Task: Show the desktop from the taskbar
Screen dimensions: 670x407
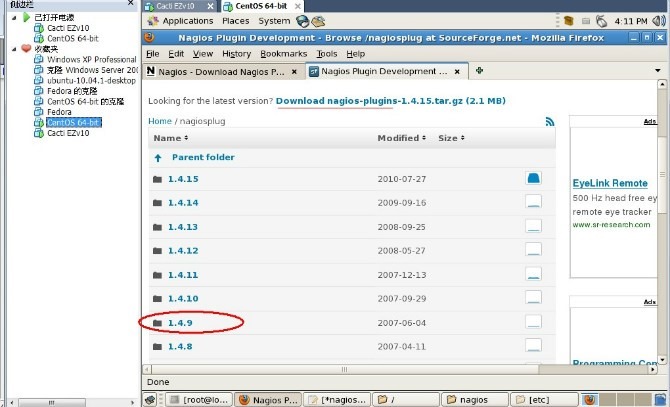Action: 150,400
